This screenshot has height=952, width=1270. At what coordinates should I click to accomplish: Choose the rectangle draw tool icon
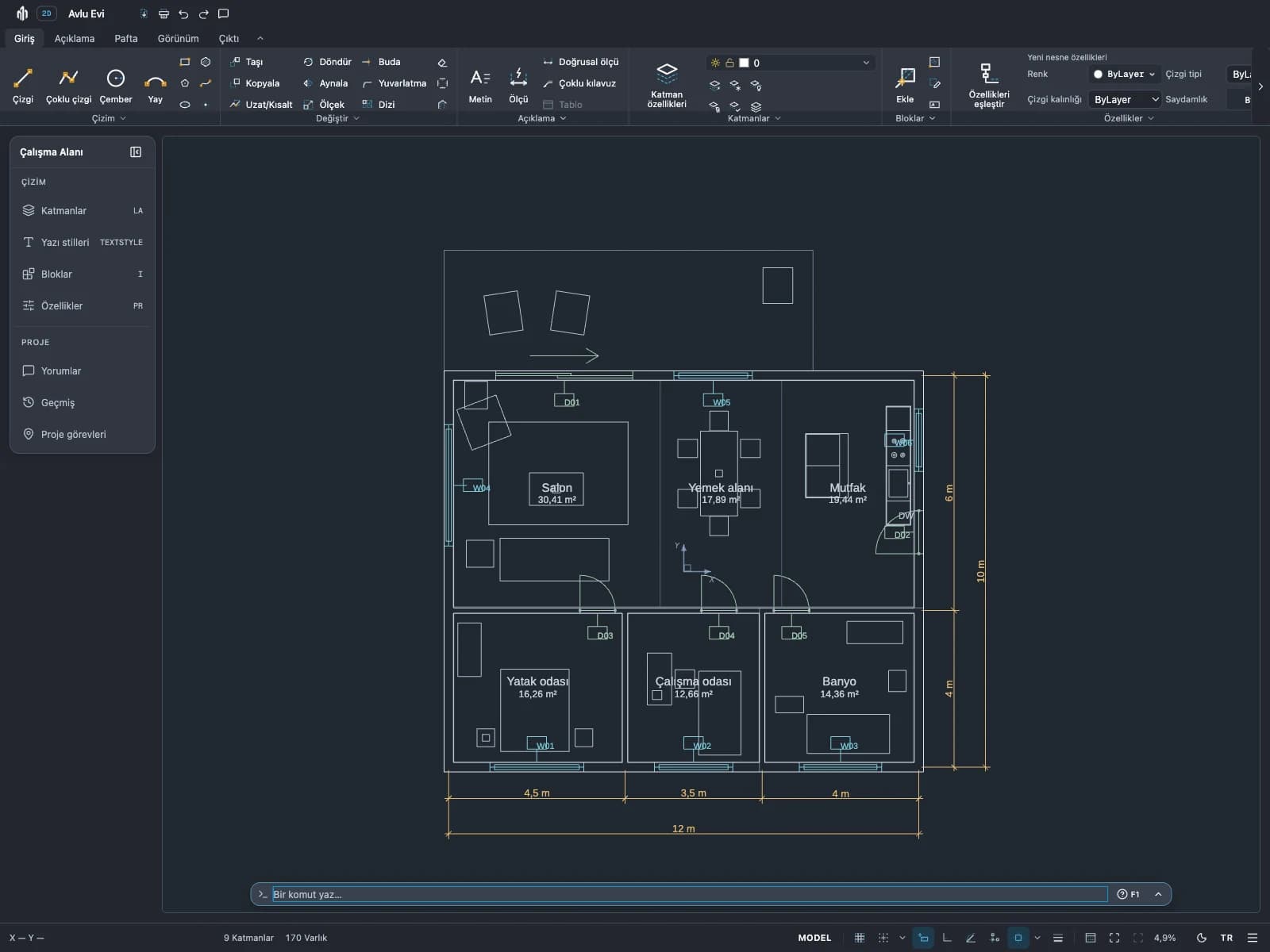[185, 62]
